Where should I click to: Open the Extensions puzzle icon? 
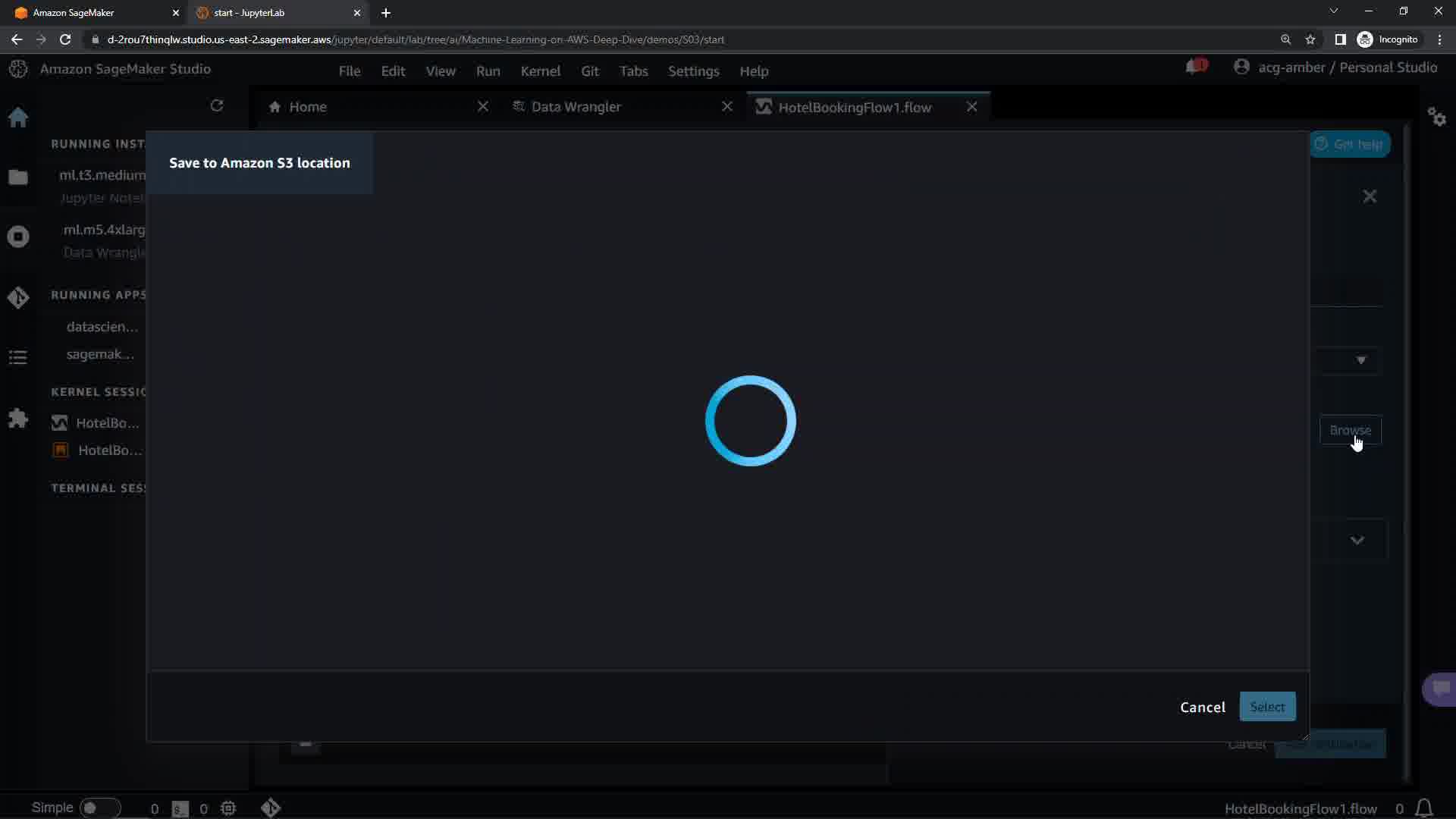pyautogui.click(x=18, y=418)
